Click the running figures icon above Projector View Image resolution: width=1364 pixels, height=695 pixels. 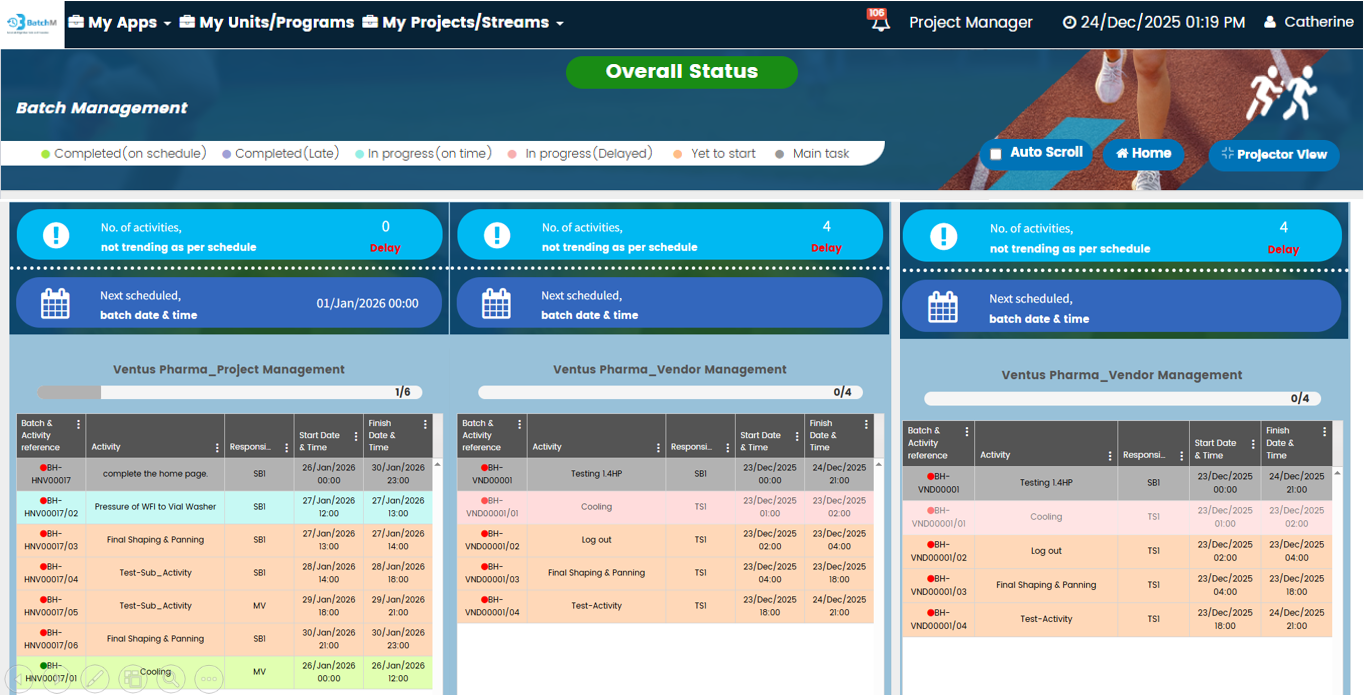click(1281, 93)
